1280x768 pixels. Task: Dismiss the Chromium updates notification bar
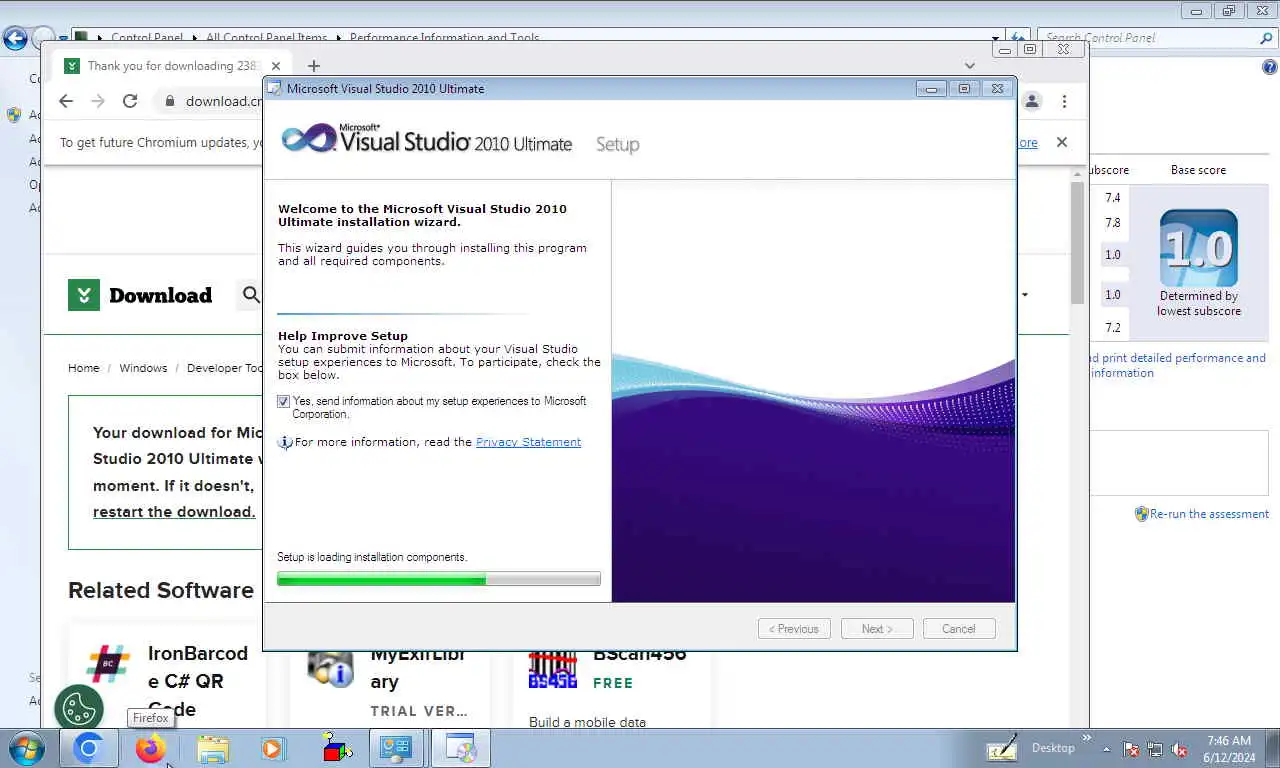coord(1062,142)
